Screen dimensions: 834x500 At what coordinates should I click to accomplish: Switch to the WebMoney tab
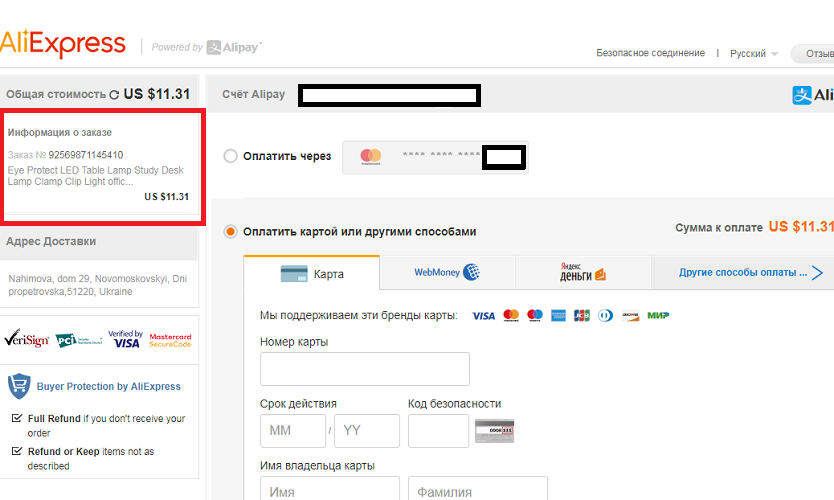[447, 273]
